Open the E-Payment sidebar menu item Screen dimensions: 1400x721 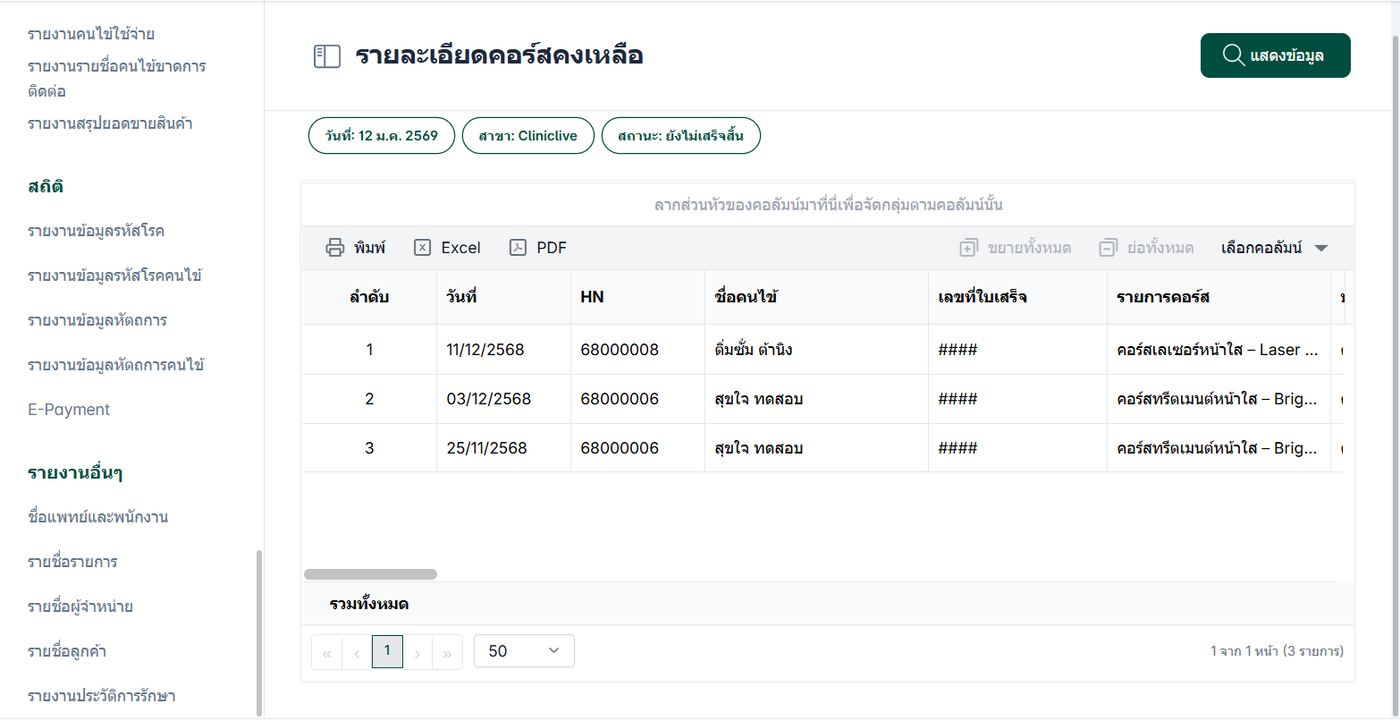click(69, 409)
